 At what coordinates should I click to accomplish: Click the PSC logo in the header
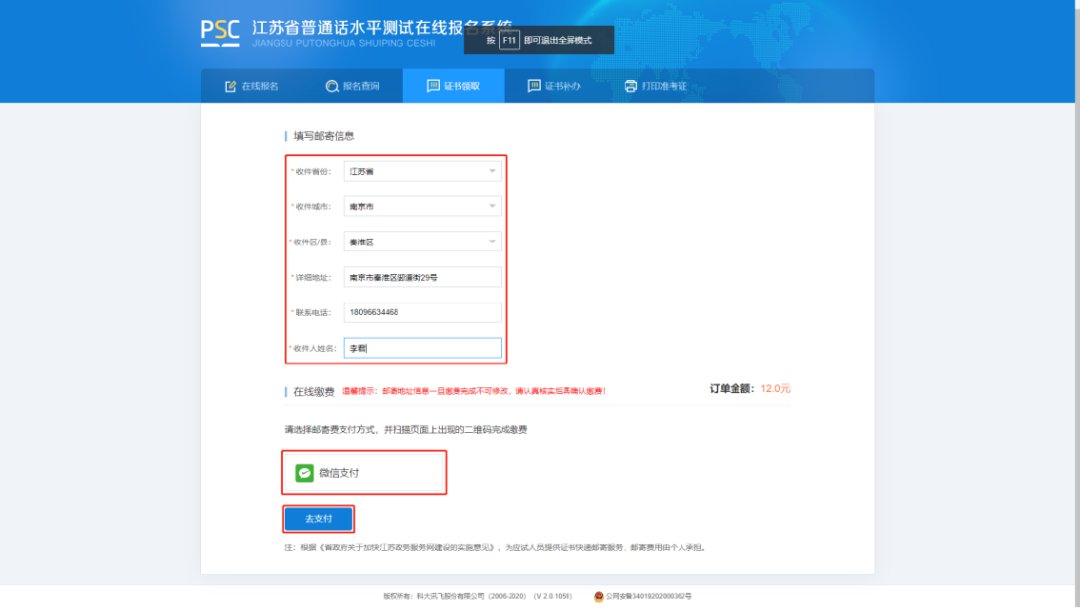220,31
